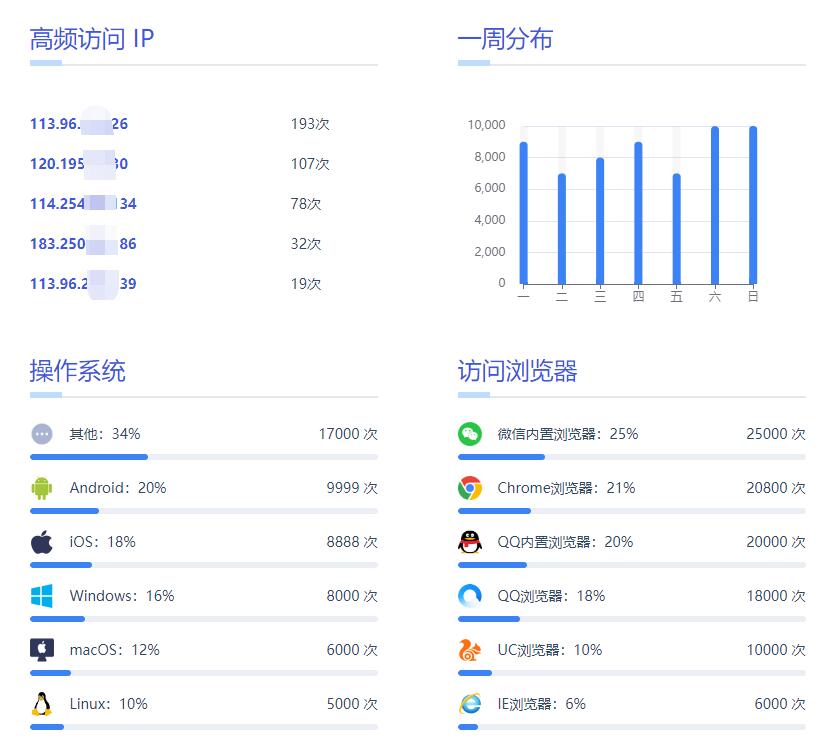This screenshot has height=743, width=828.
Task: Click the macOS system icon
Action: (x=40, y=650)
